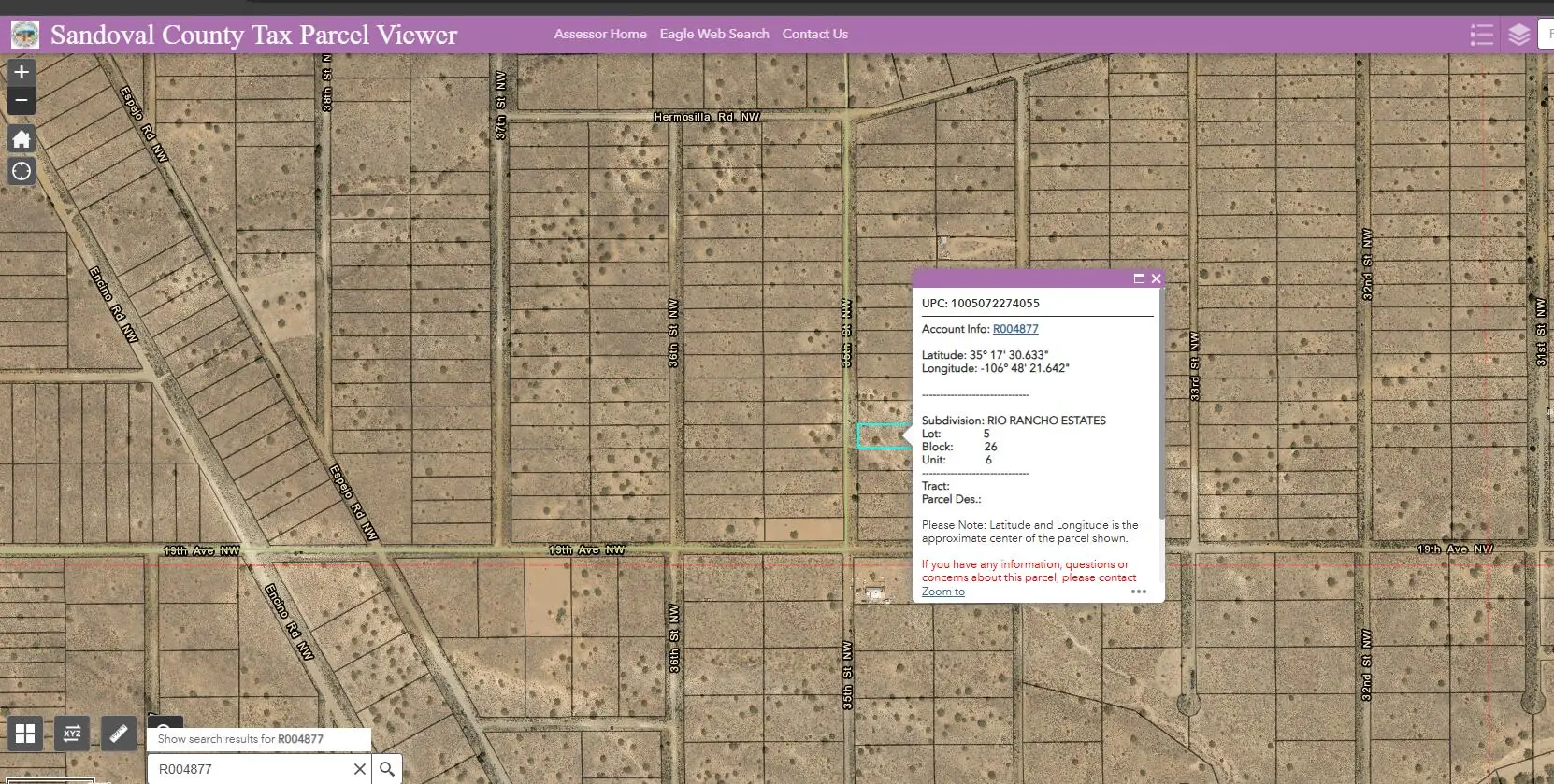Viewport: 1554px width, 784px height.
Task: Find my location on the map
Action: (22, 171)
